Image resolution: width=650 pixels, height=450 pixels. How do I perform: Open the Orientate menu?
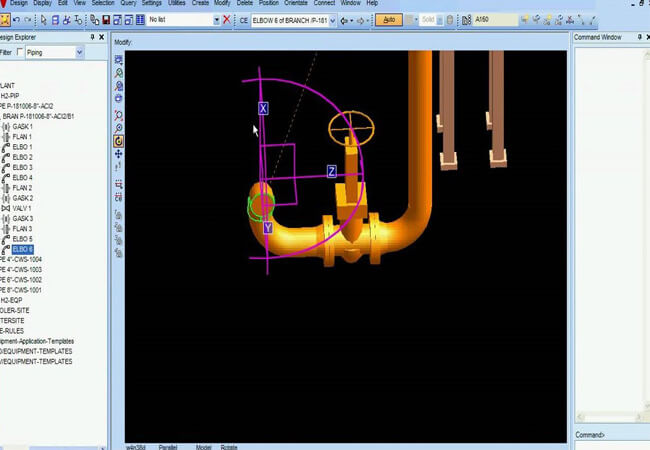(x=296, y=3)
